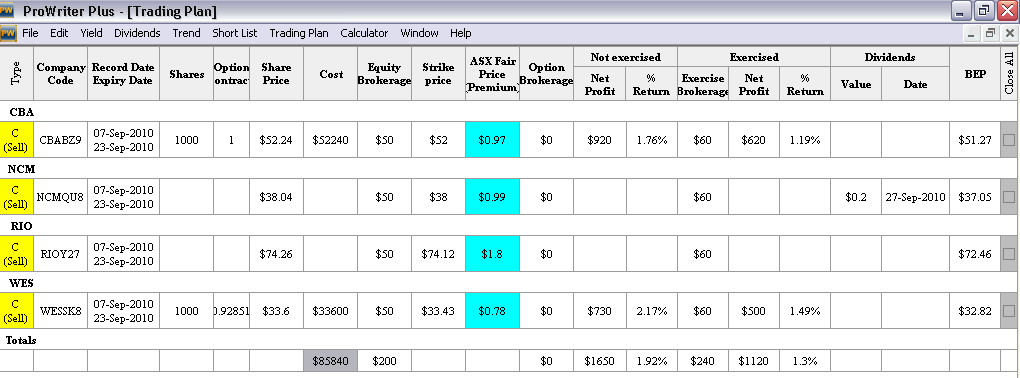Click the BEP column header
This screenshot has width=1020, height=378.
(x=975, y=74)
